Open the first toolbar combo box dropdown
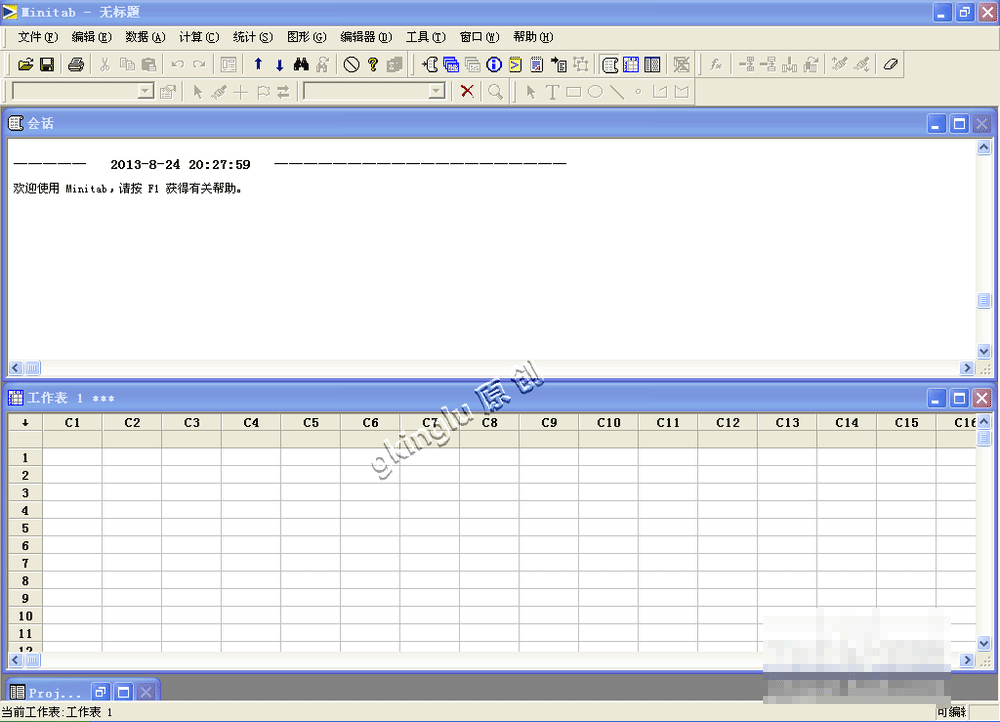1000x722 pixels. (x=146, y=91)
